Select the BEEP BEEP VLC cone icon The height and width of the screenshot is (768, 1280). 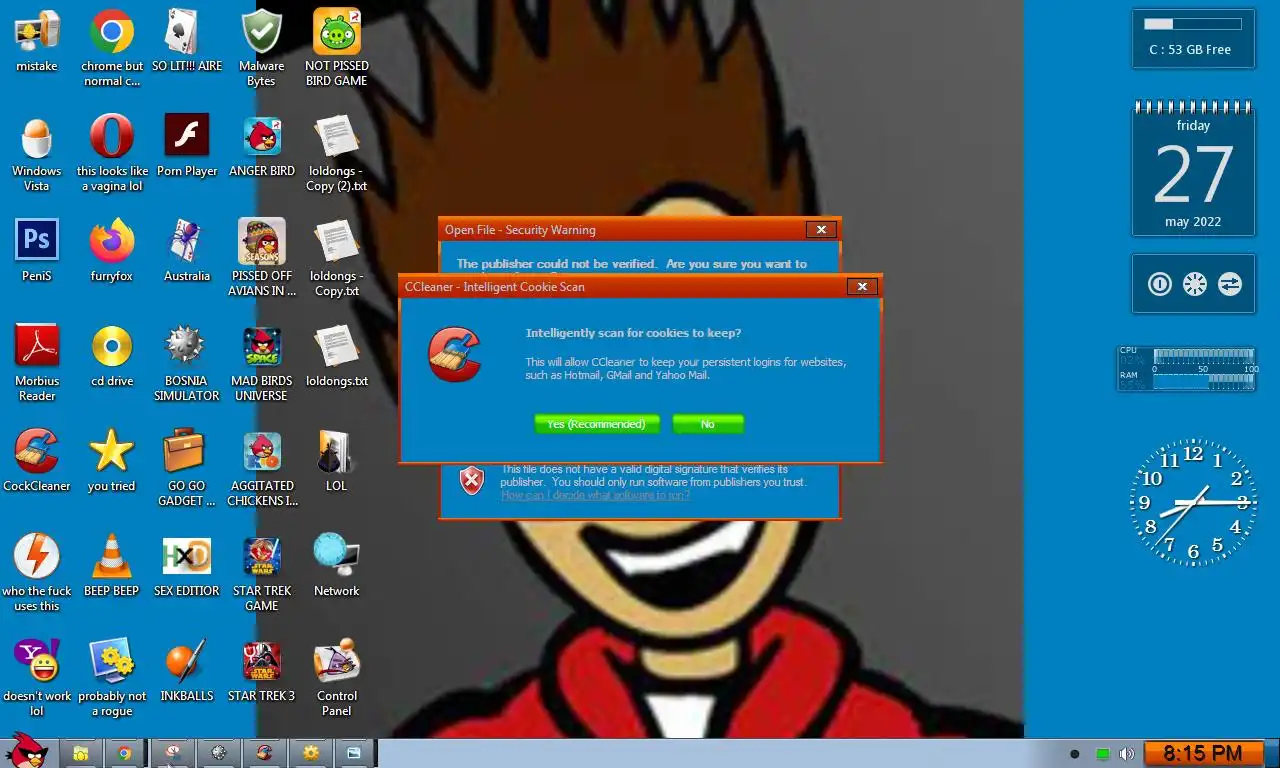112,566
